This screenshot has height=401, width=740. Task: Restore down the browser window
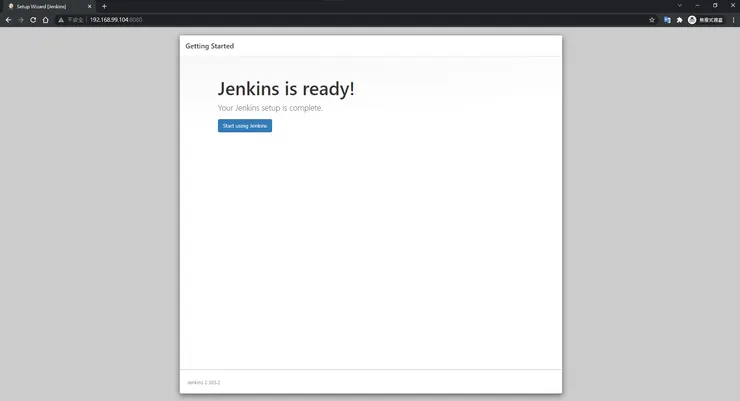(715, 6)
